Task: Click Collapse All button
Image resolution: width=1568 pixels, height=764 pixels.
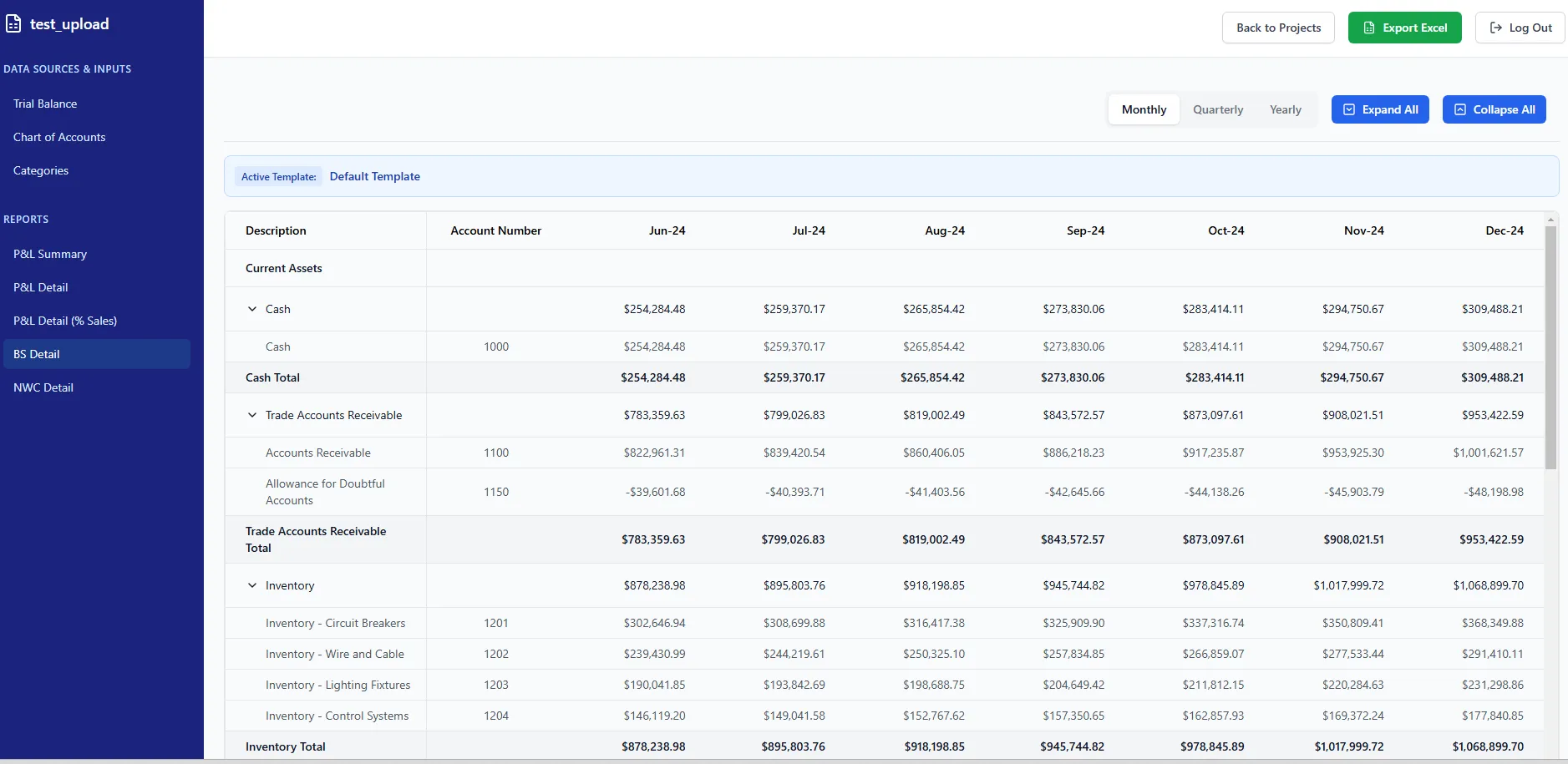Action: (1494, 109)
